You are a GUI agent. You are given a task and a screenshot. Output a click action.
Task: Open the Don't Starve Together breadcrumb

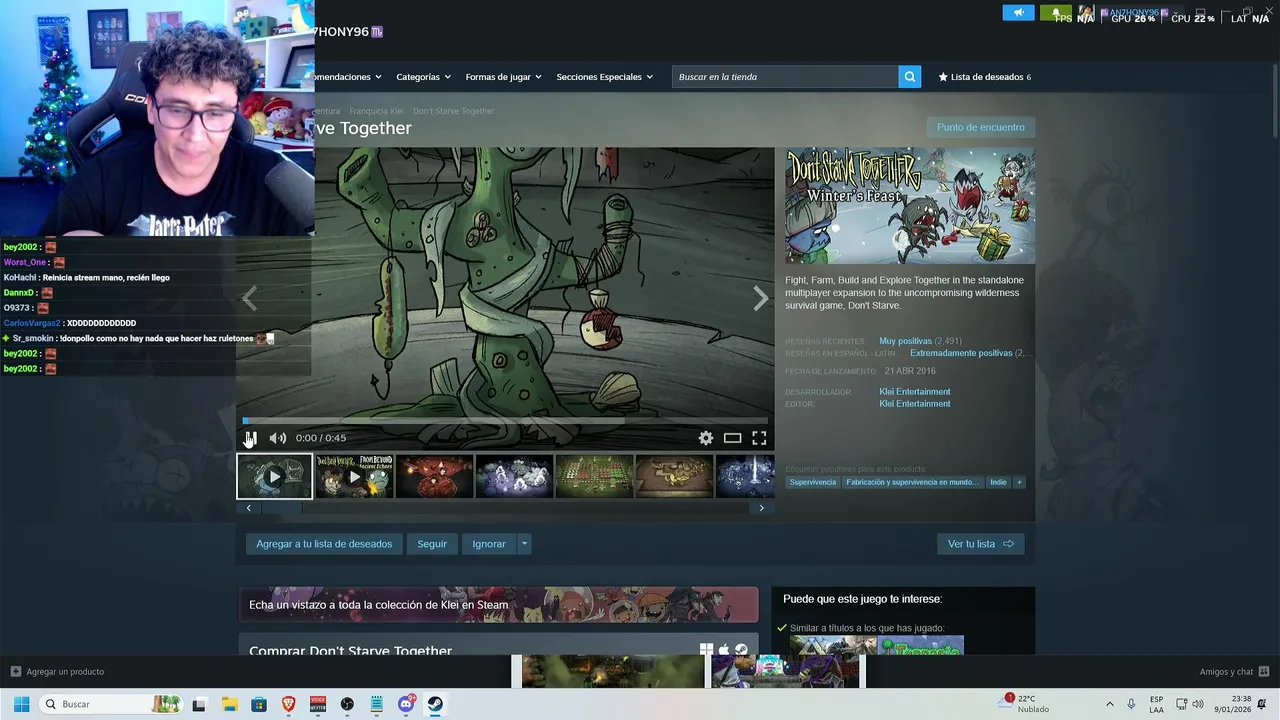click(x=454, y=111)
